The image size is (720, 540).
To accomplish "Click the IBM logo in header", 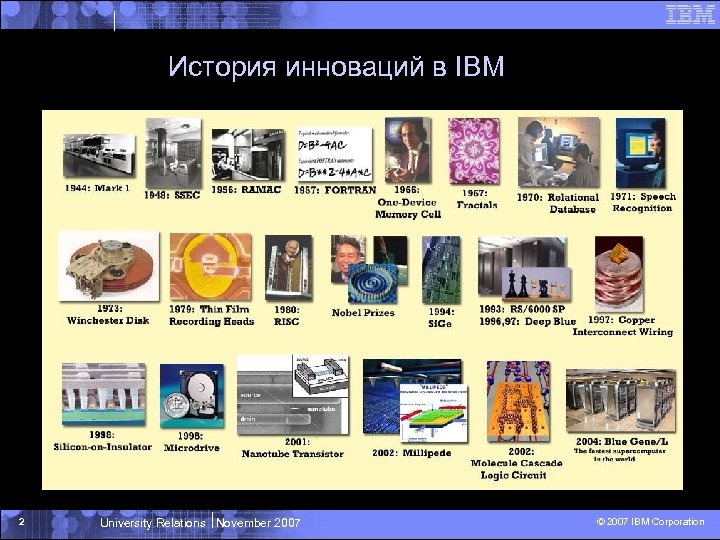I will pos(690,14).
